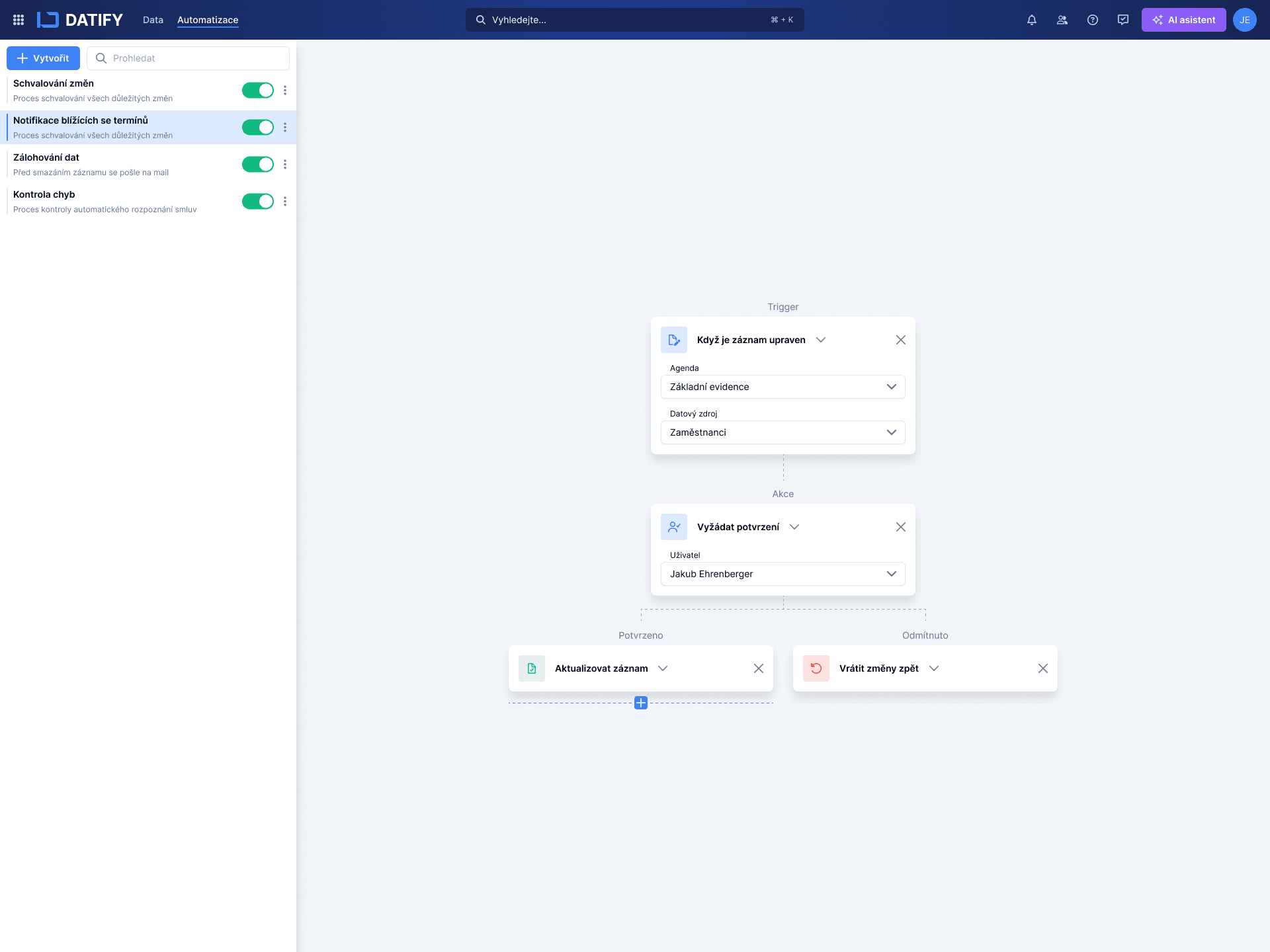The height and width of the screenshot is (952, 1270).
Task: Open the apps grid menu icon
Action: pyautogui.click(x=19, y=20)
